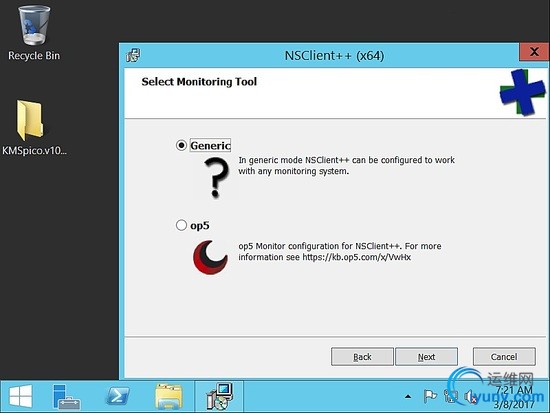Click the network tray icon
Viewport: 550px width, 413px height.
coord(451,397)
